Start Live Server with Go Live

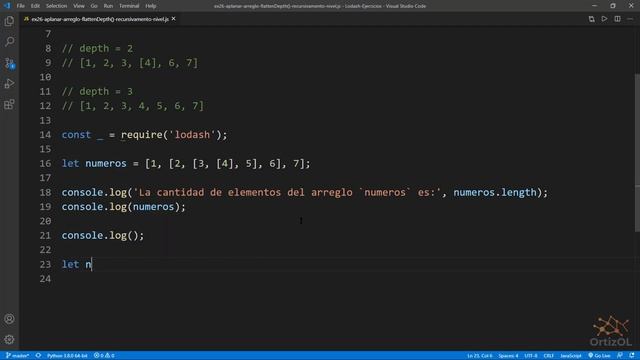tap(599, 356)
